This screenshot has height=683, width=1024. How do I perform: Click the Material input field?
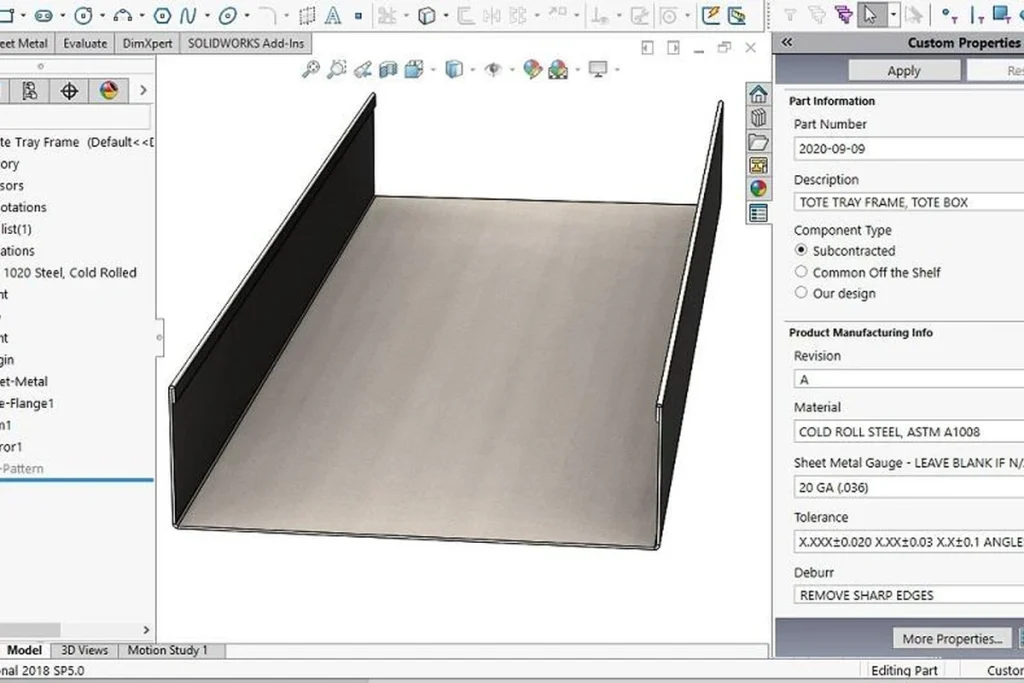[908, 432]
